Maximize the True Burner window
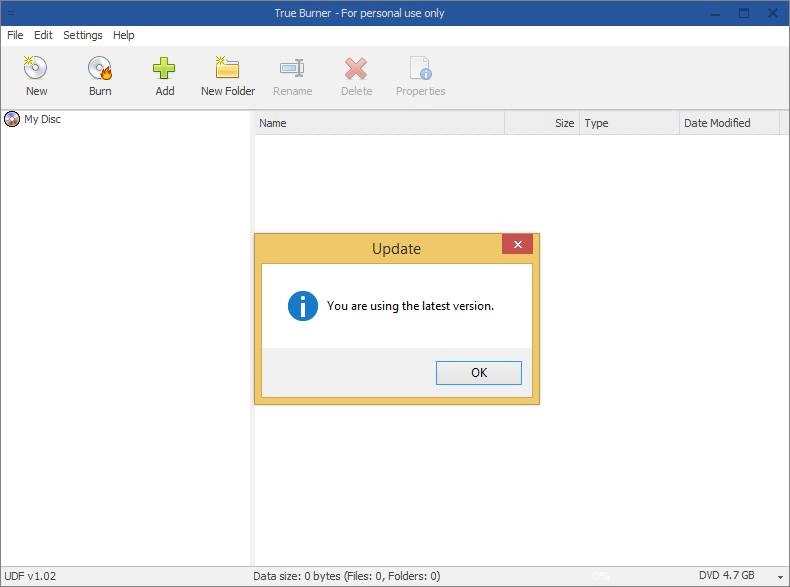The image size is (790, 587). 744,14
